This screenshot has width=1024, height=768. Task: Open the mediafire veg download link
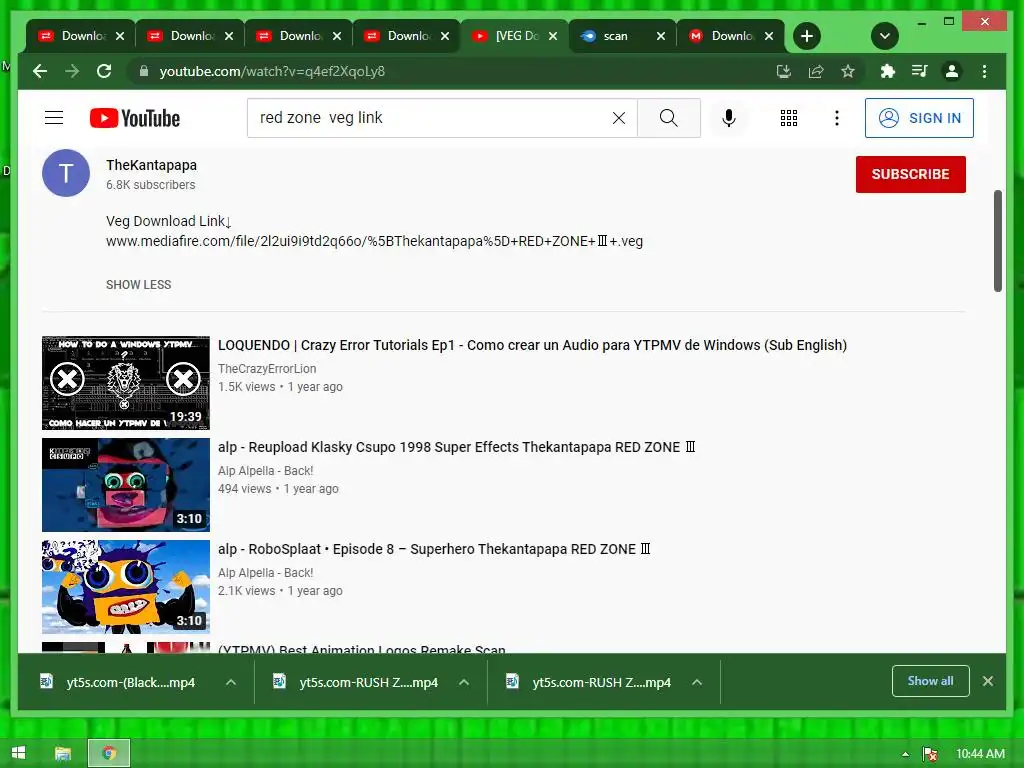coord(374,241)
